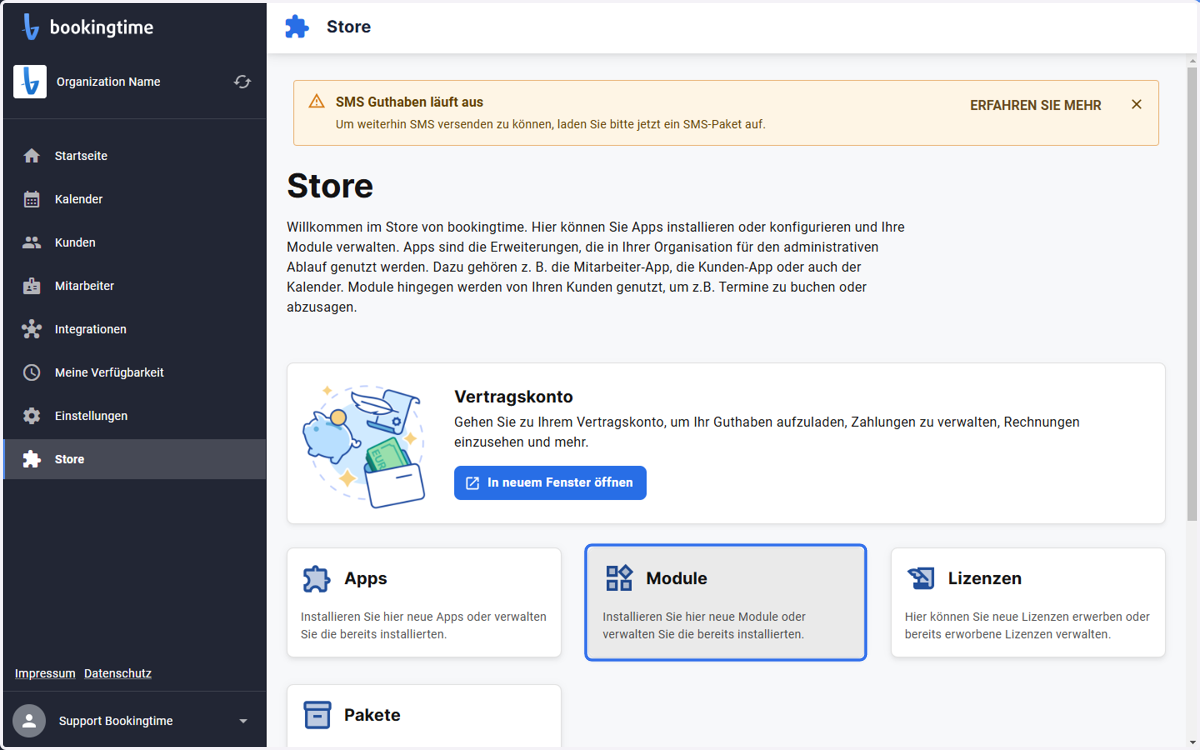
Task: Click the vertical page scrollbar
Action: 1192,290
